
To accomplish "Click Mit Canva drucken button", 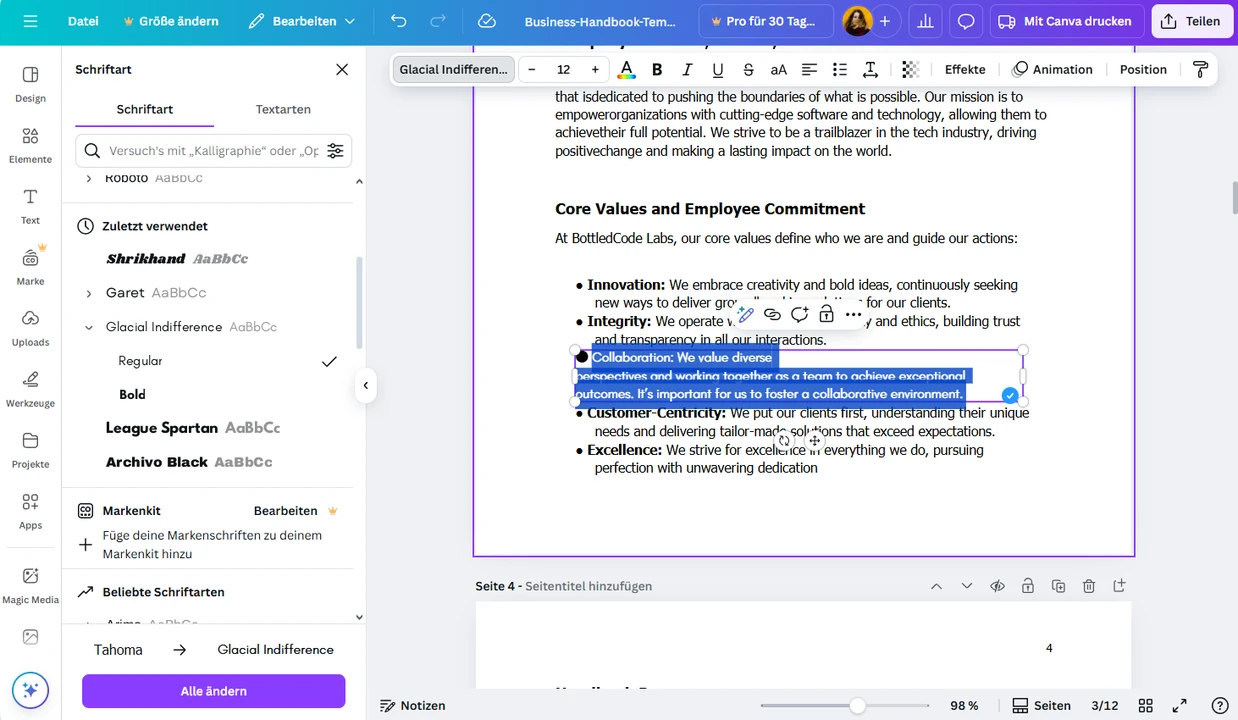I will click(1067, 21).
